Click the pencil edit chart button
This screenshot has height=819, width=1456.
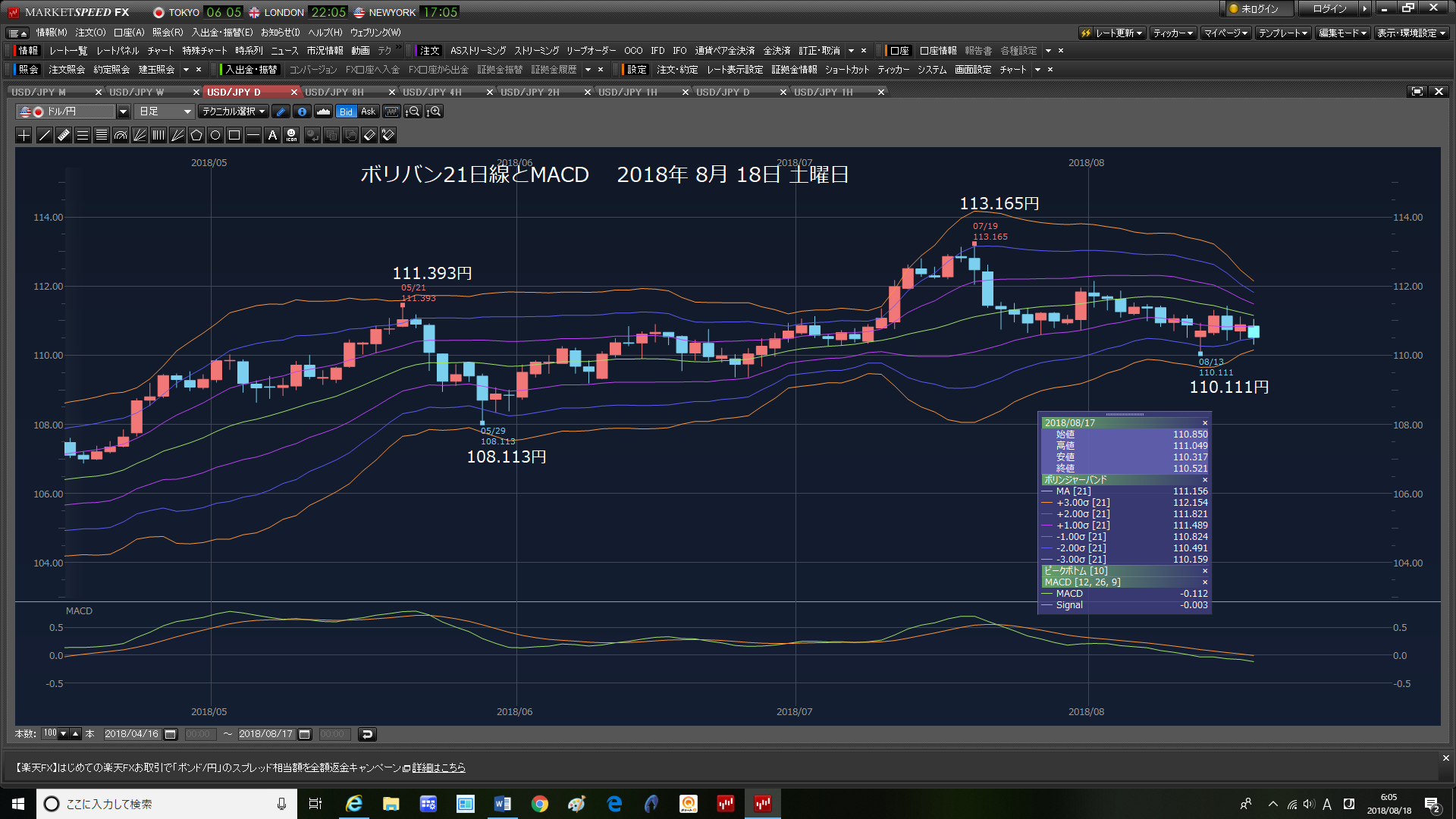pos(281,111)
